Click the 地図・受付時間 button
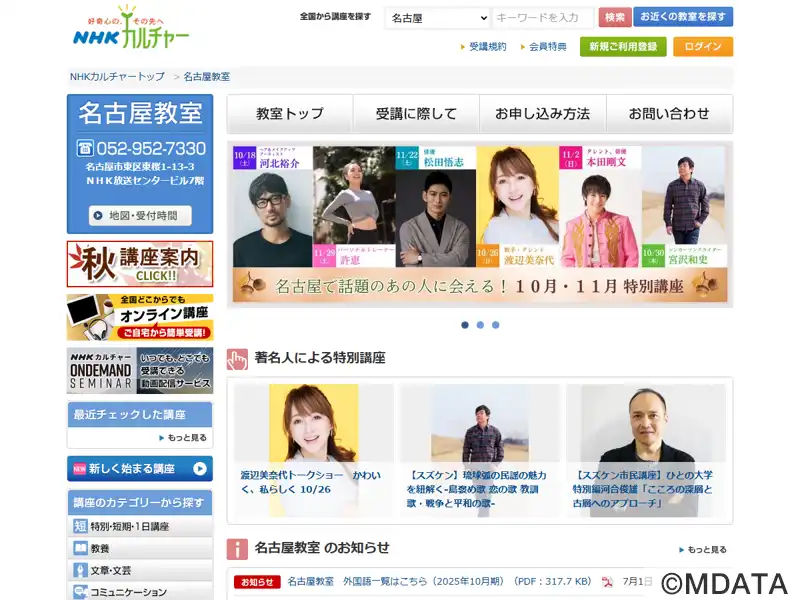 (140, 215)
